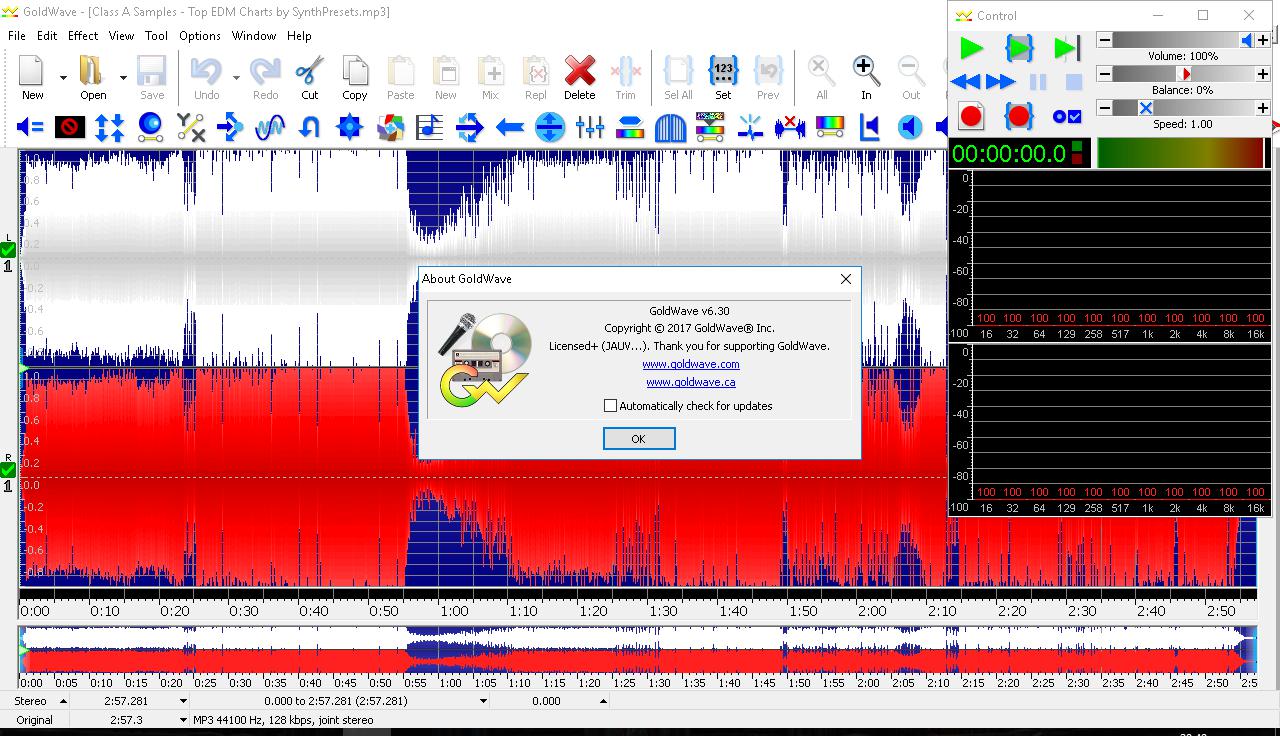Open the View menu
The height and width of the screenshot is (736, 1280).
121,35
